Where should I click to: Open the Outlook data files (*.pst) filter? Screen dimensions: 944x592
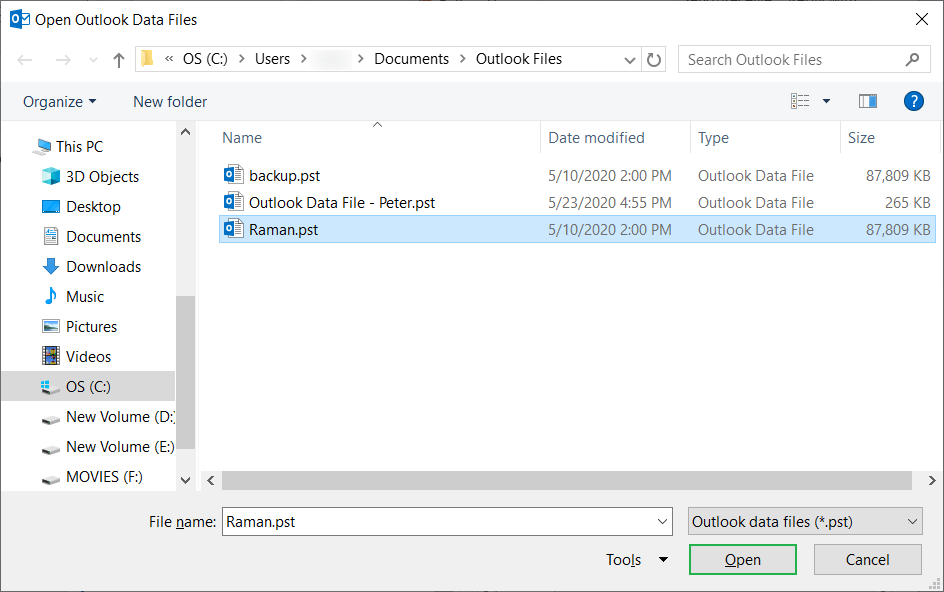[805, 522]
